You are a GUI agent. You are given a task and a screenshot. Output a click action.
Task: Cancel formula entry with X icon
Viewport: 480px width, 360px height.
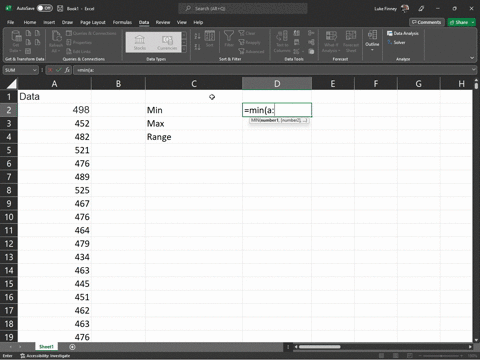pos(50,70)
